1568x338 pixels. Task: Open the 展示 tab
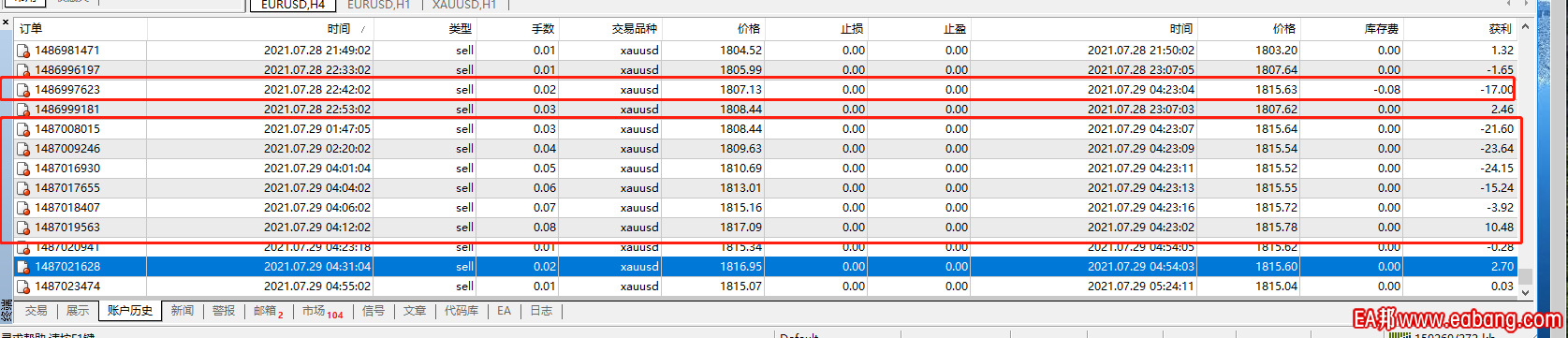tap(78, 311)
